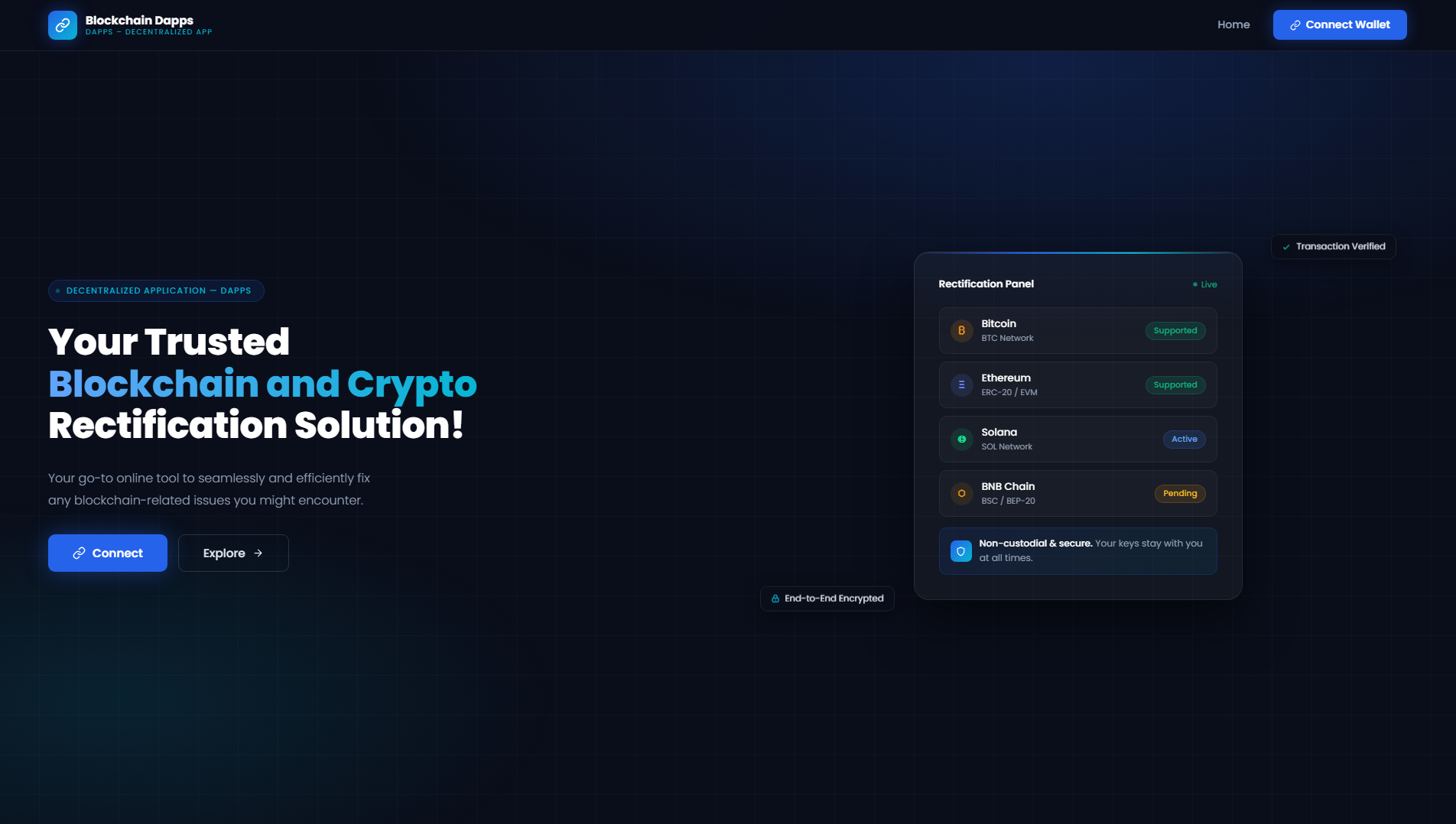Click the shield icon beside Non-custodial & secure

[961, 551]
